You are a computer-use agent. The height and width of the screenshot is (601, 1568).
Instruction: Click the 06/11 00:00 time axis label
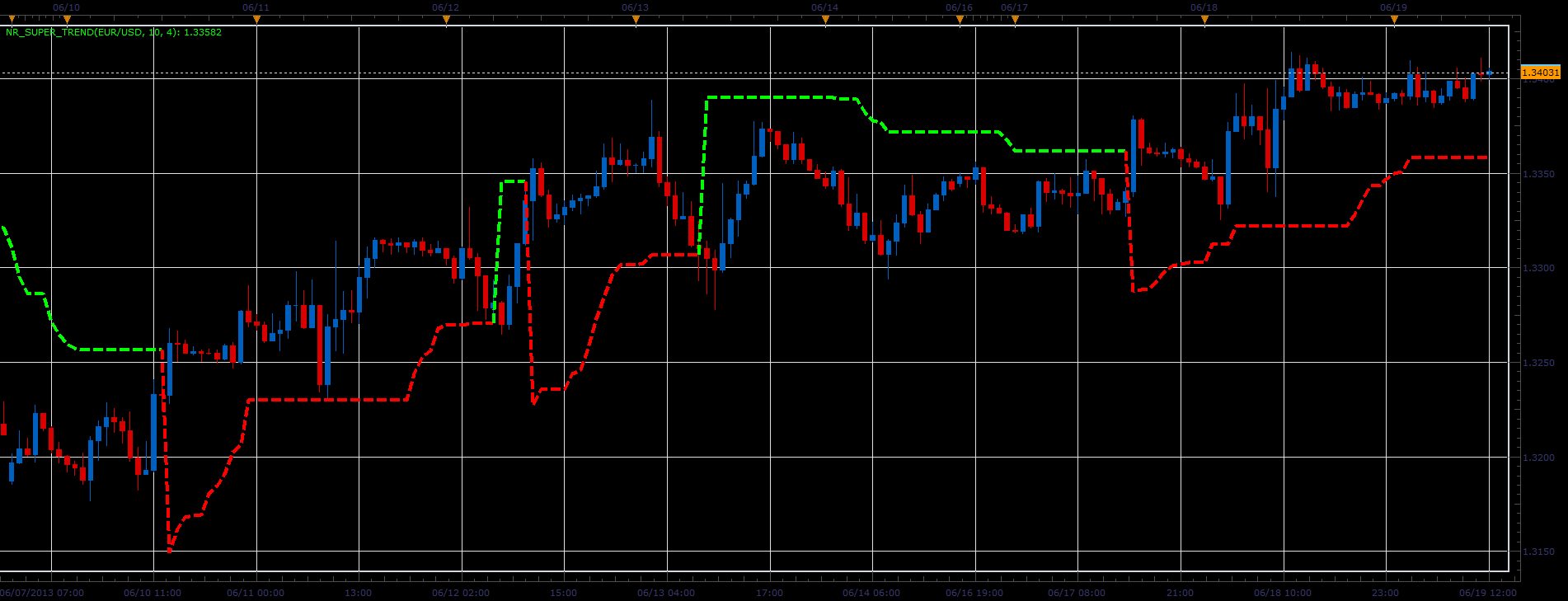coord(256,593)
